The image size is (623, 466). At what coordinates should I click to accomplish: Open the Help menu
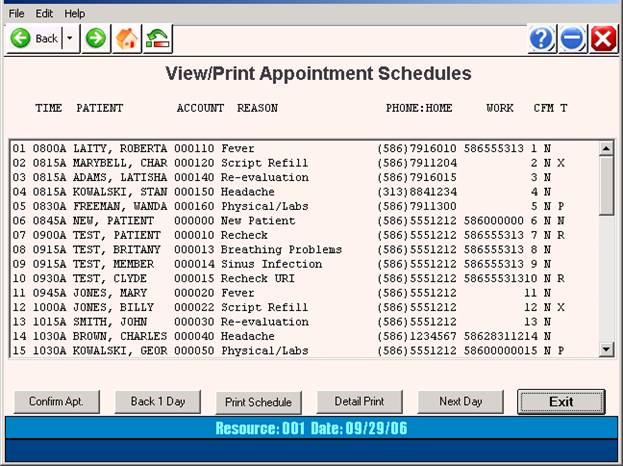[x=75, y=14]
